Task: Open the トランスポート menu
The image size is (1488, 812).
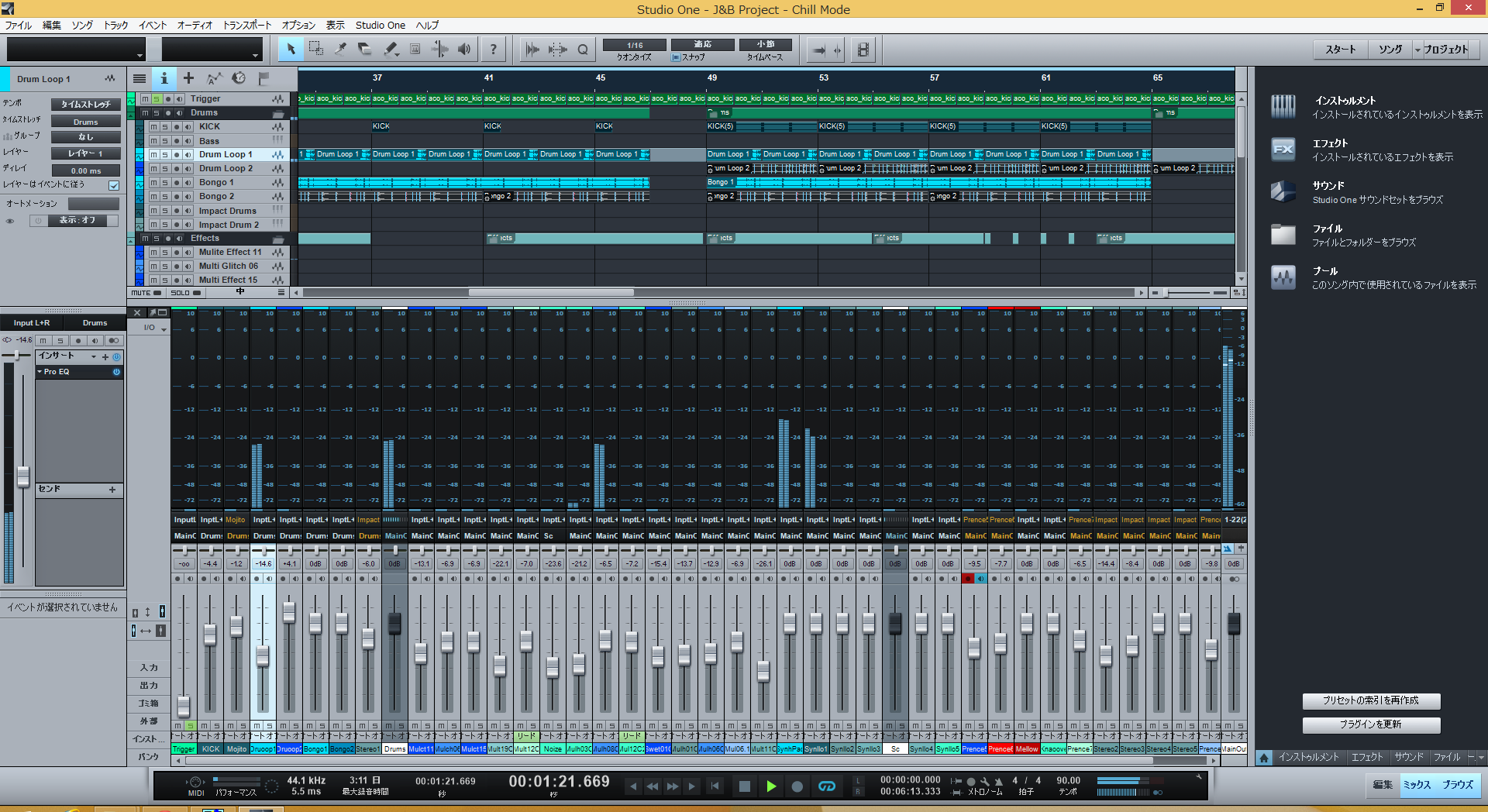Action: click(246, 26)
